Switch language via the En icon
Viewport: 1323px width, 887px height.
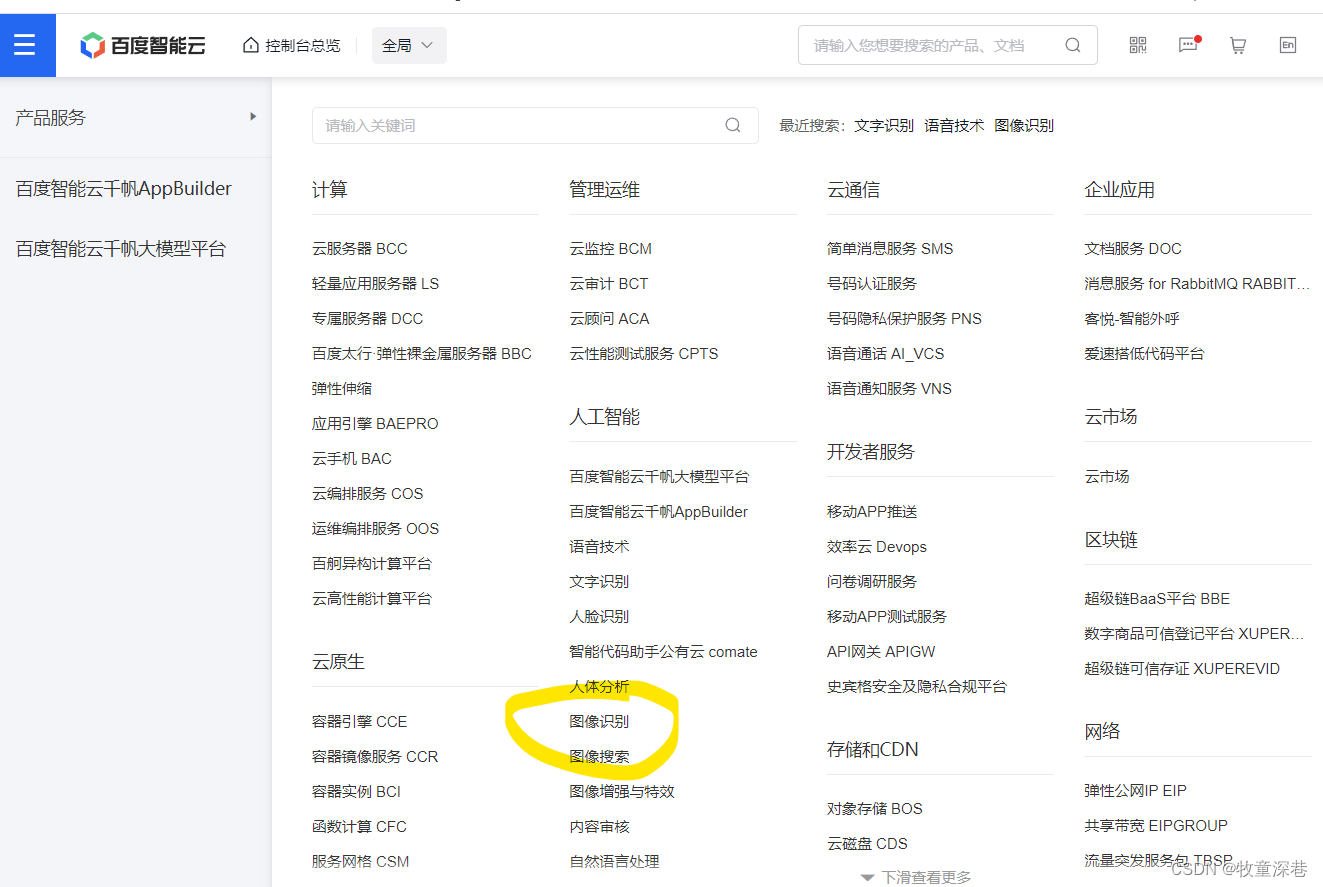pyautogui.click(x=1288, y=45)
